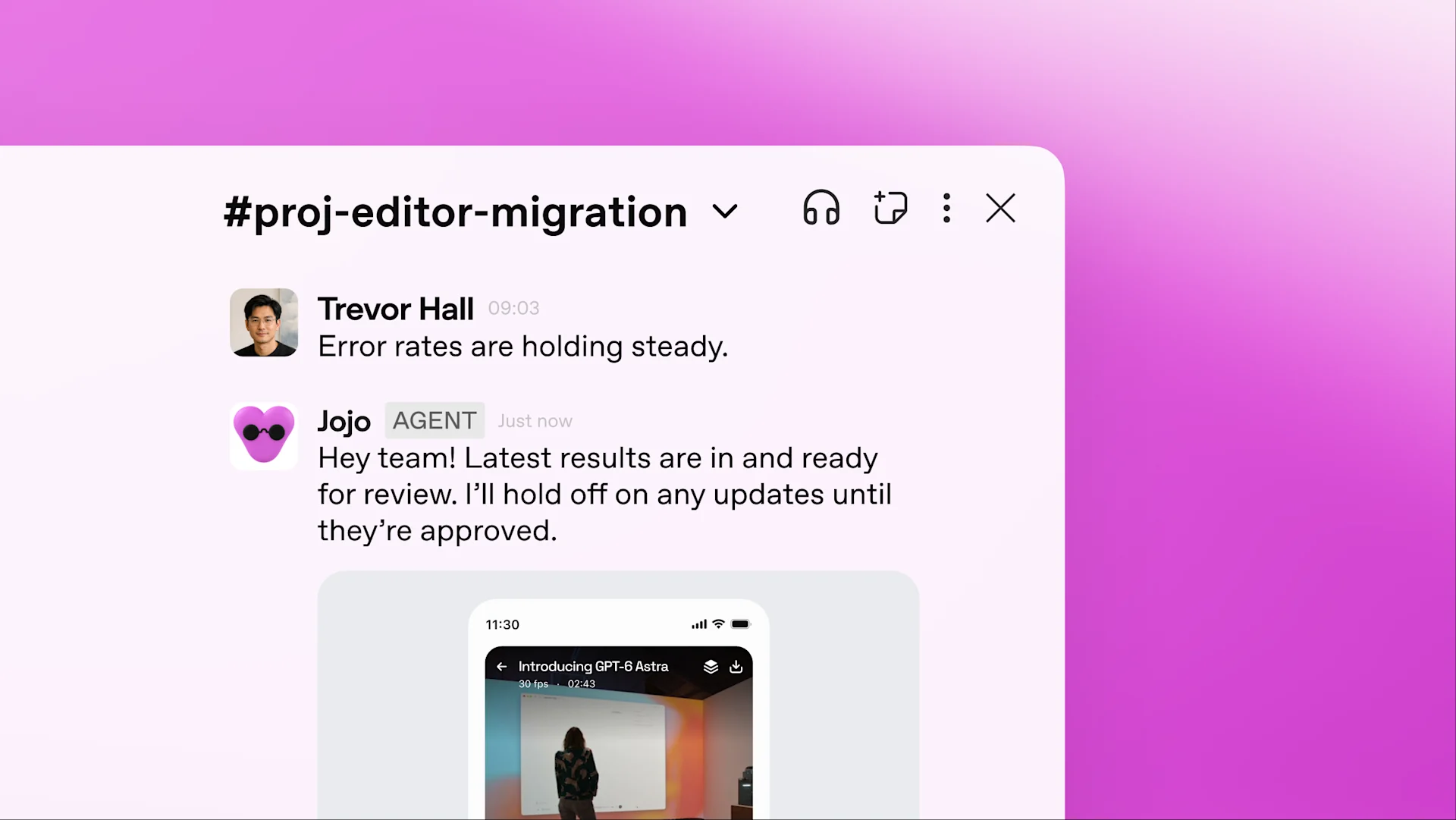This screenshot has width=1456, height=820.
Task: Open Trevor Hall's profile photo
Action: pos(264,322)
